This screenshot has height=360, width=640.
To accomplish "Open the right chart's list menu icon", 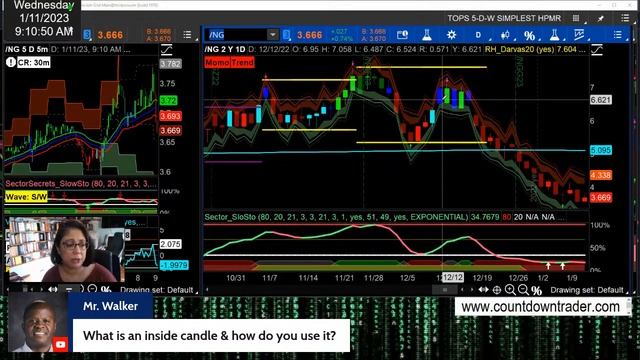I will (x=618, y=35).
